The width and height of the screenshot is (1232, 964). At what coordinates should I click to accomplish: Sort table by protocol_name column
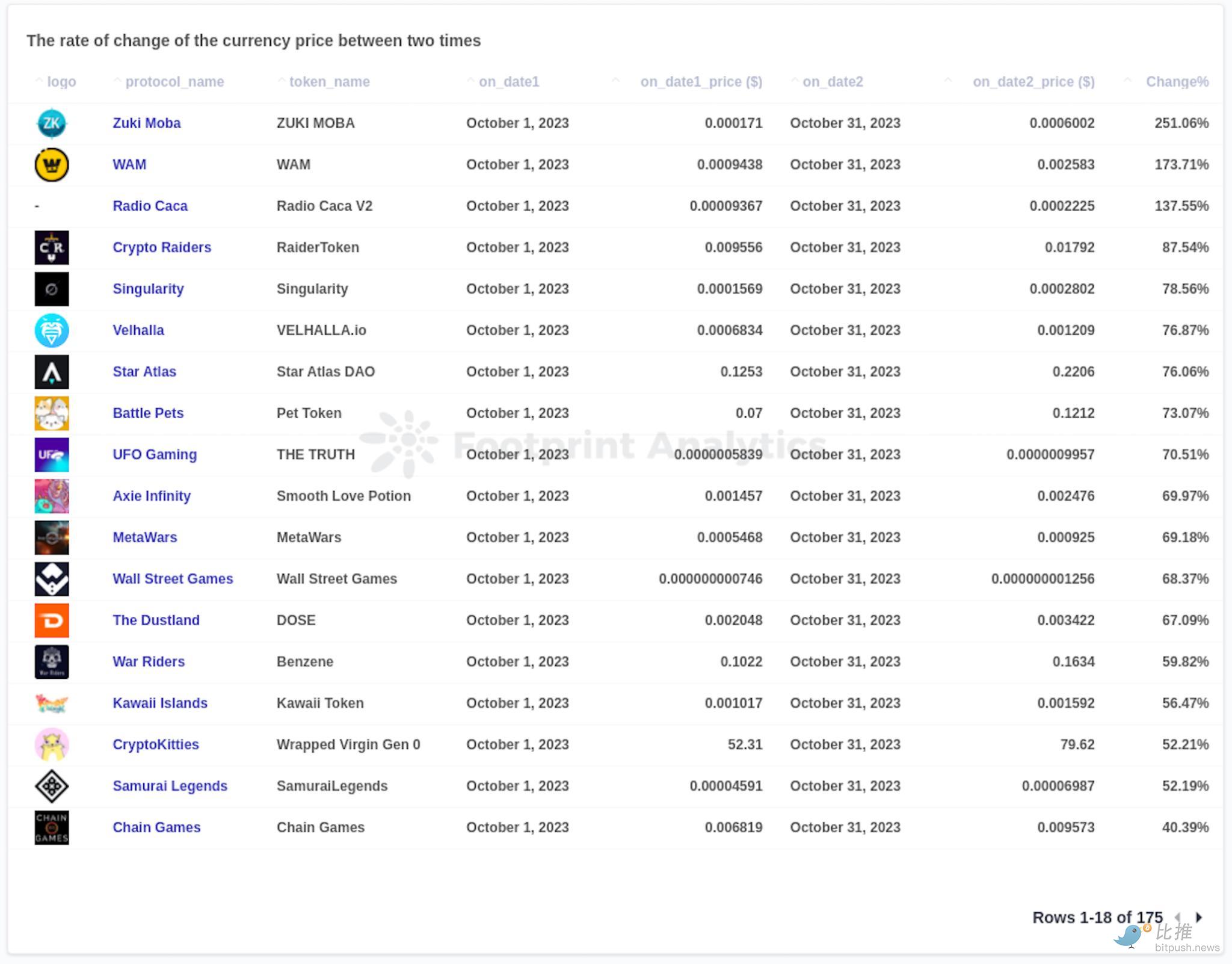169,82
